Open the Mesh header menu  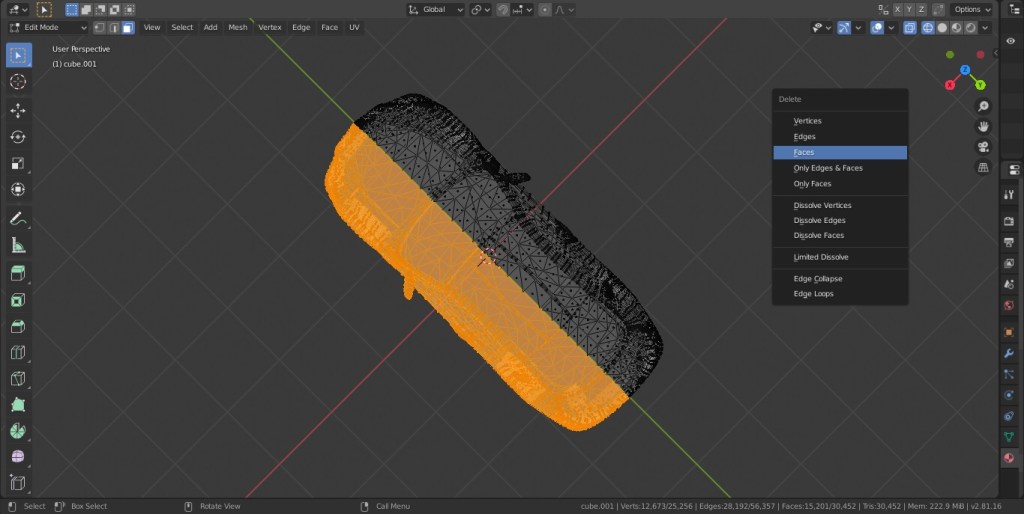[237, 28]
